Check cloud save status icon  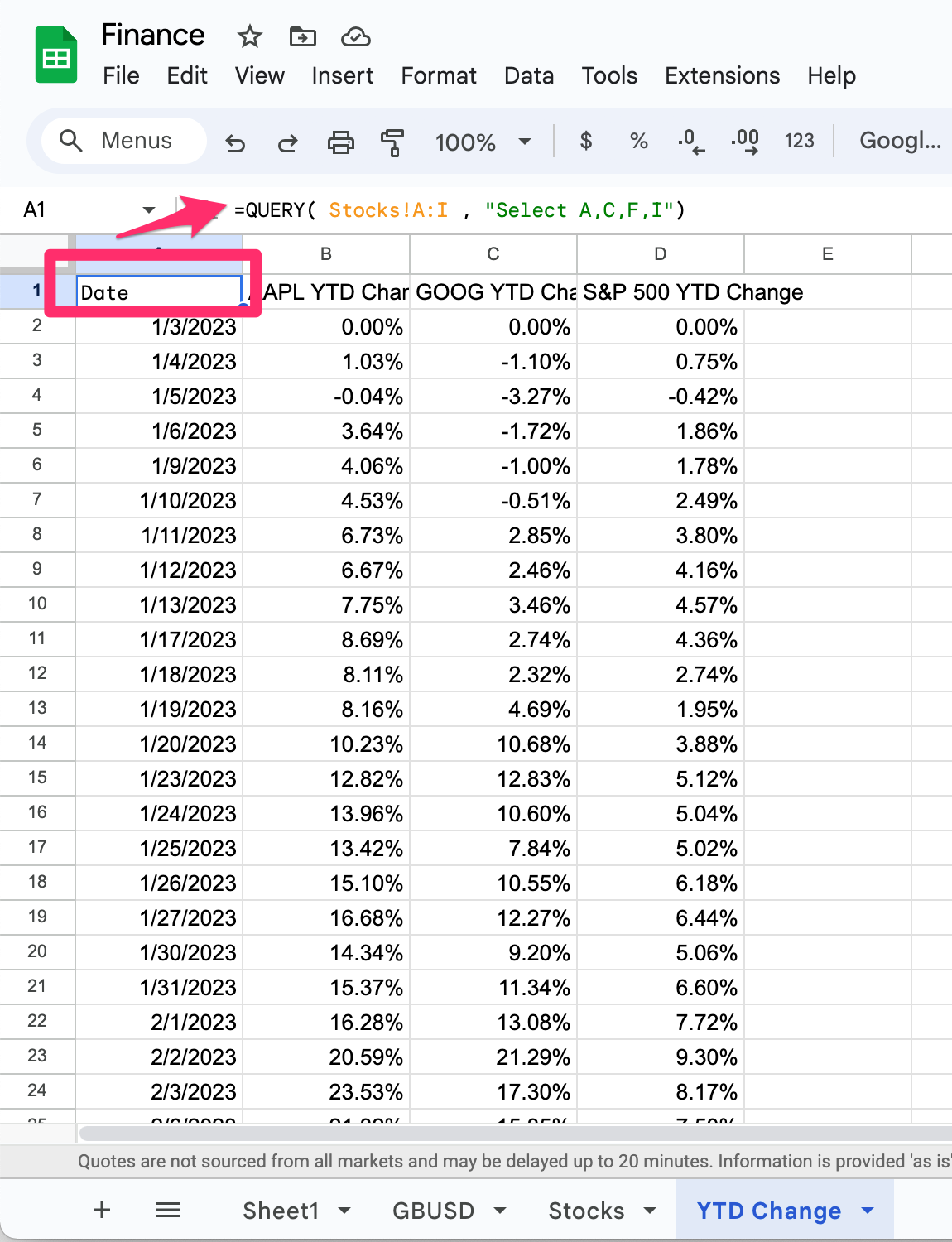point(355,36)
